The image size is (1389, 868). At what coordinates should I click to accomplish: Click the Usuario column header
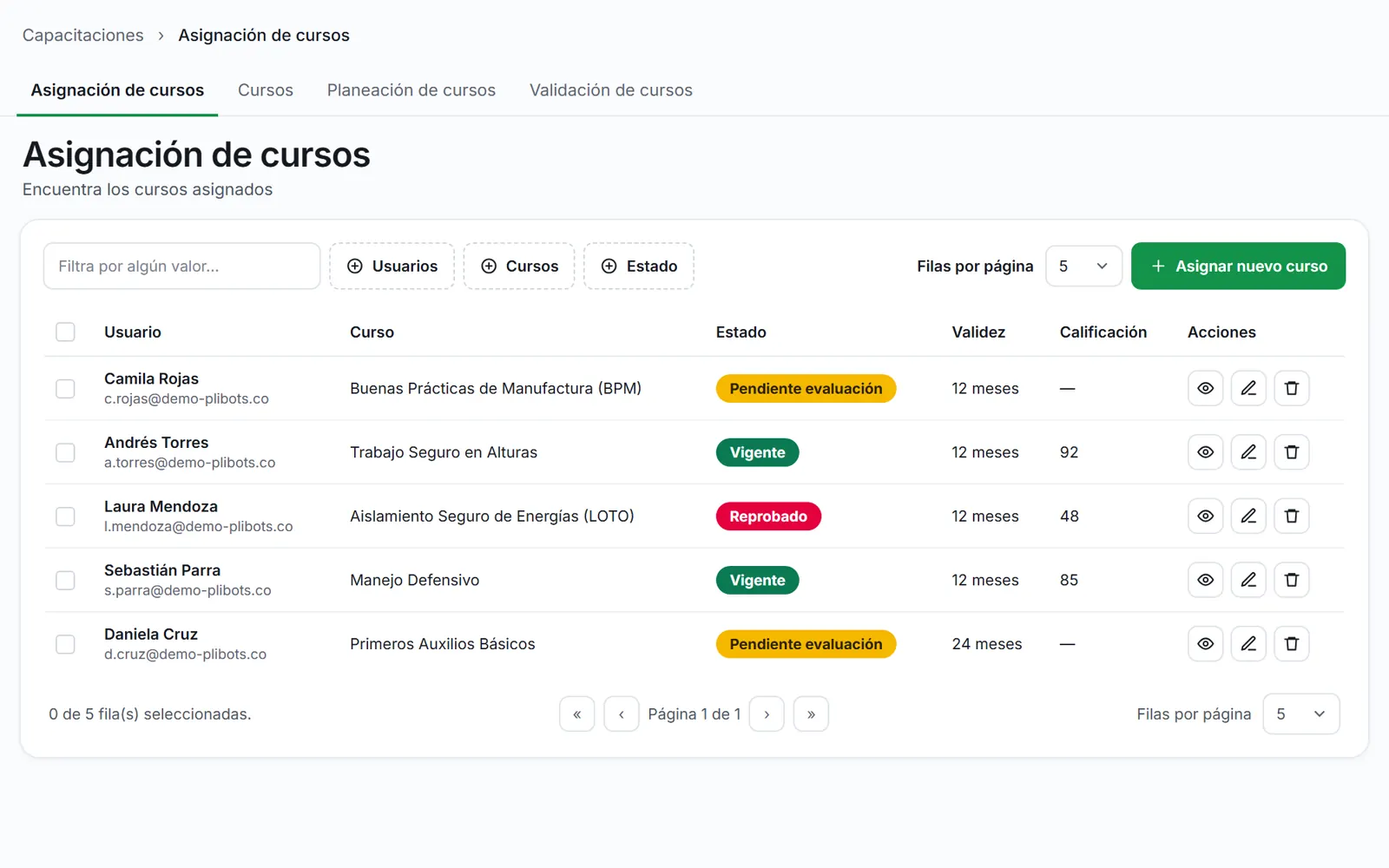[x=133, y=332]
